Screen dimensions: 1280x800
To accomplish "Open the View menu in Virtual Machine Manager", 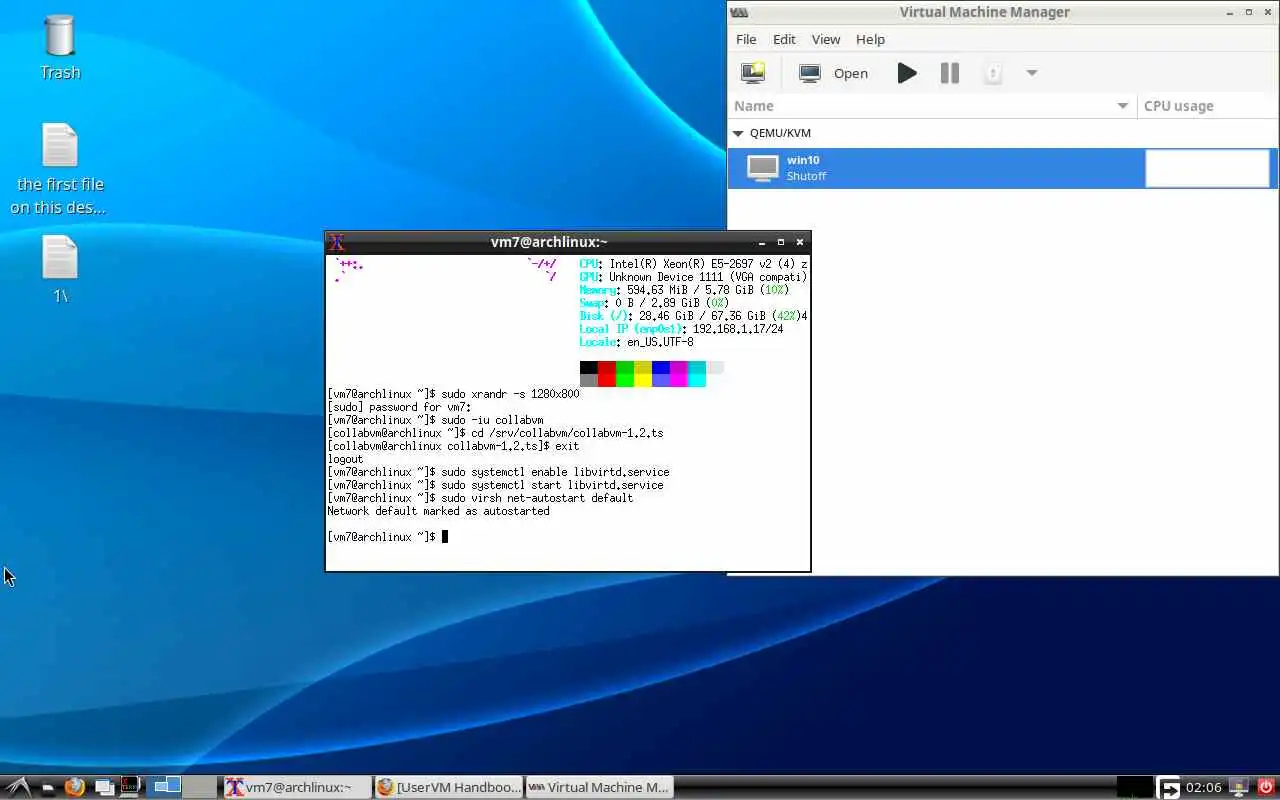I will 826,39.
